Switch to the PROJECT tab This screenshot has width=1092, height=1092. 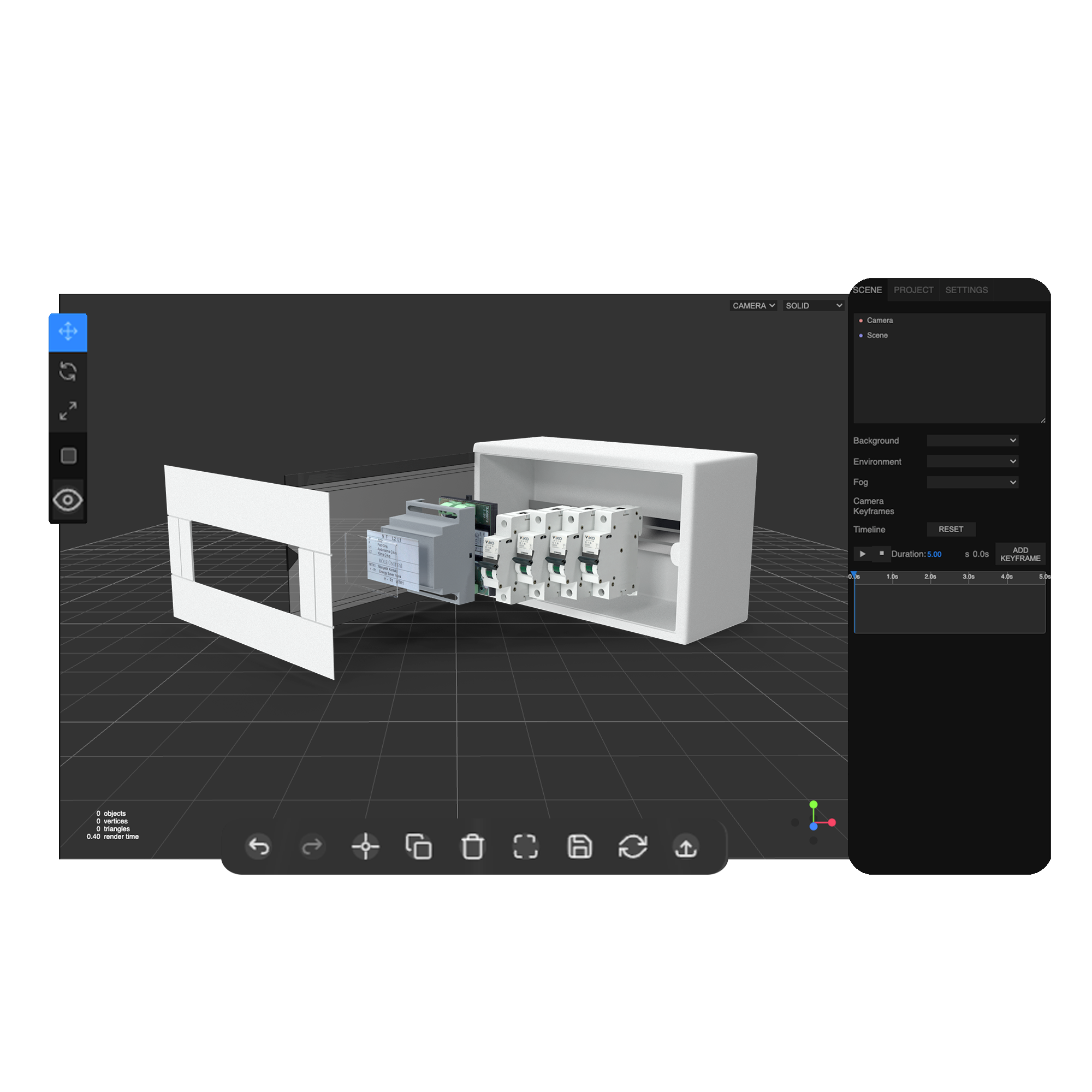(x=913, y=290)
